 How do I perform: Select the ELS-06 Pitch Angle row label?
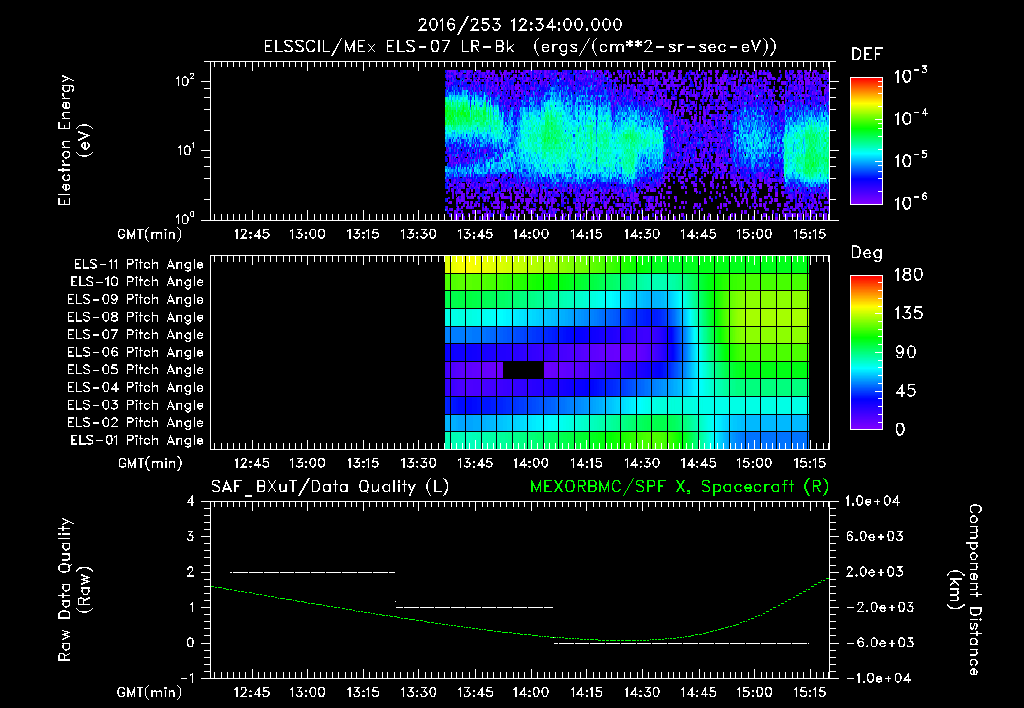(x=135, y=352)
